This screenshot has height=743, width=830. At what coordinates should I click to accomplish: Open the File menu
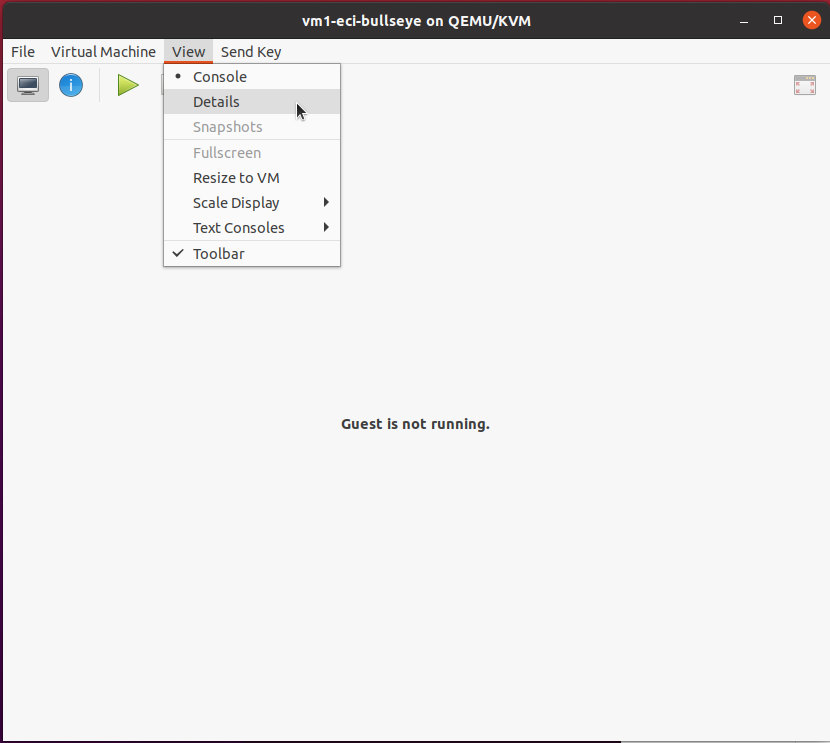pos(23,52)
